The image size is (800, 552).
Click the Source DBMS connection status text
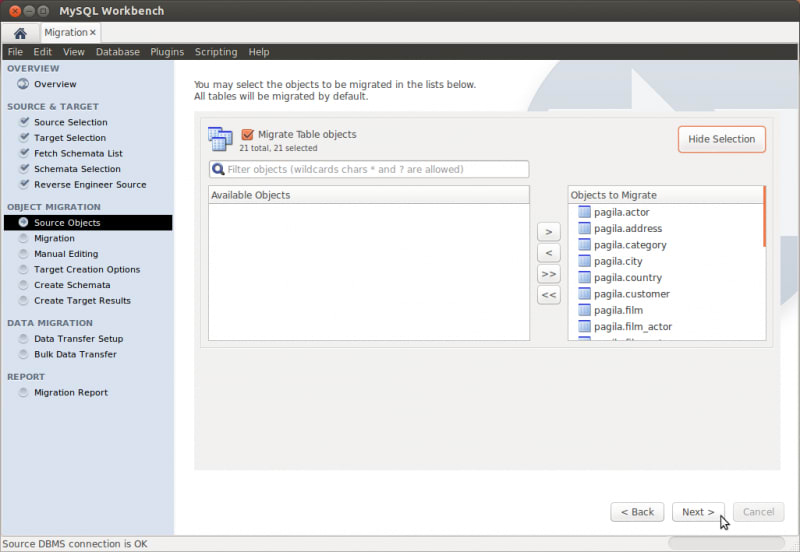[x=75, y=544]
